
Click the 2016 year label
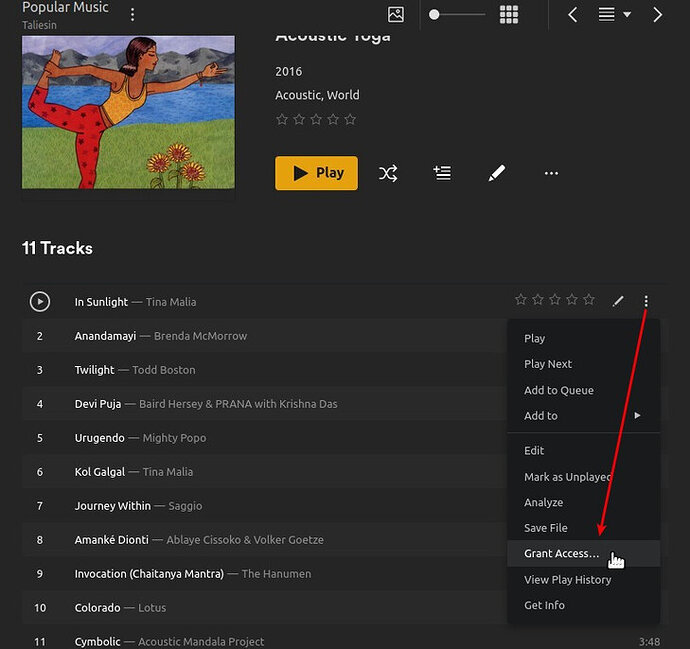[289, 72]
